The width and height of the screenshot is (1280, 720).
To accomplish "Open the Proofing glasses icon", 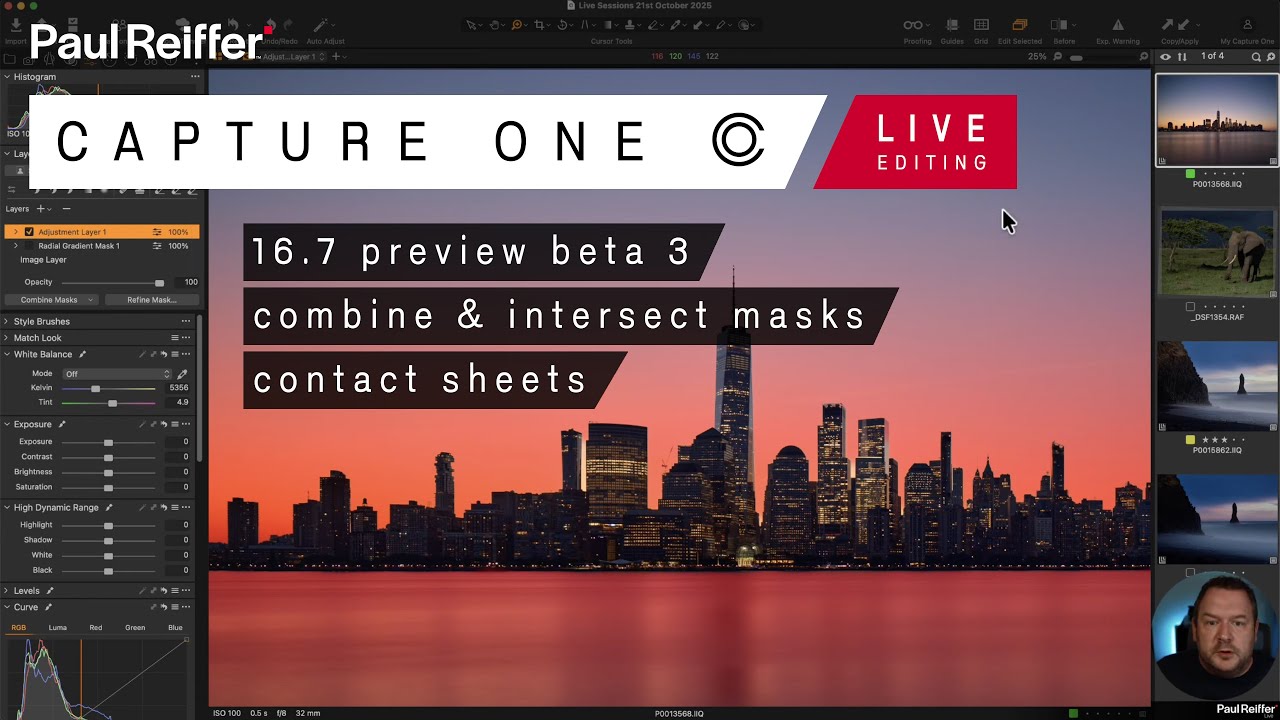I will click(x=913, y=25).
